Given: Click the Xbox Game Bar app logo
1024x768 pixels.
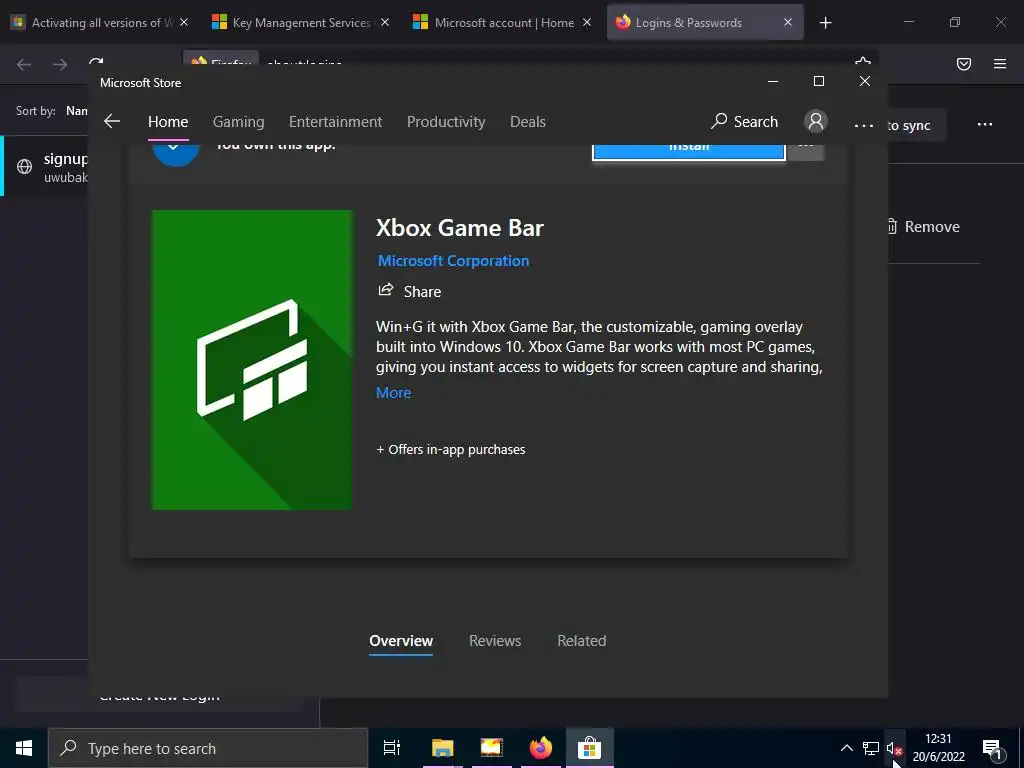Looking at the screenshot, I should point(252,360).
